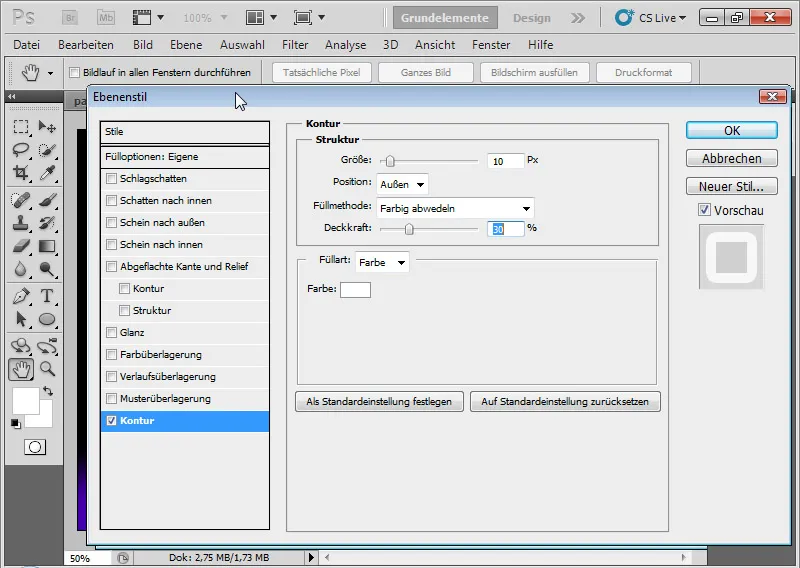Select the Dodge tool

pos(47,268)
